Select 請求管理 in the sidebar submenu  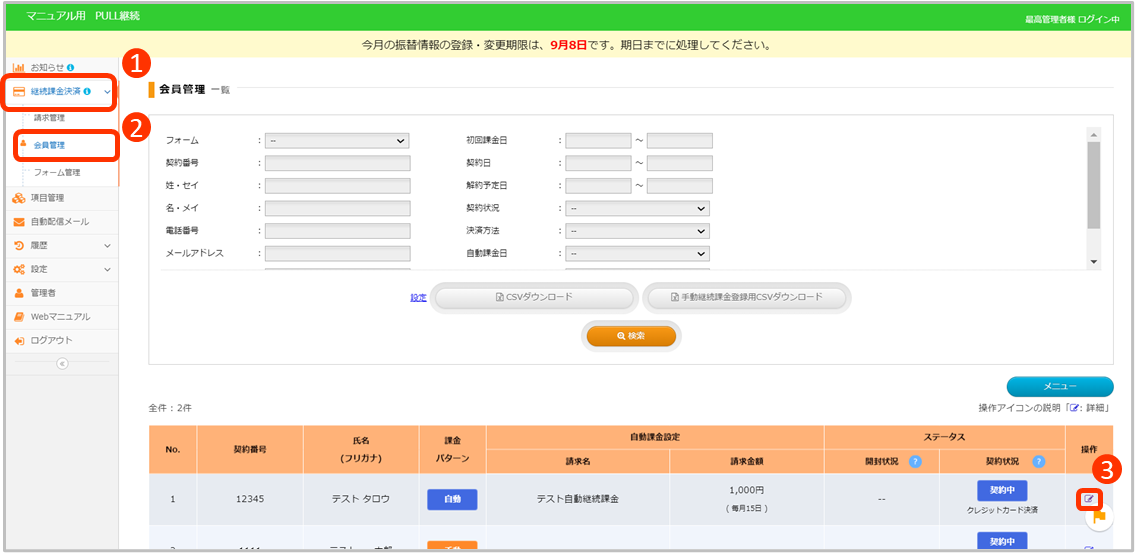(49, 118)
